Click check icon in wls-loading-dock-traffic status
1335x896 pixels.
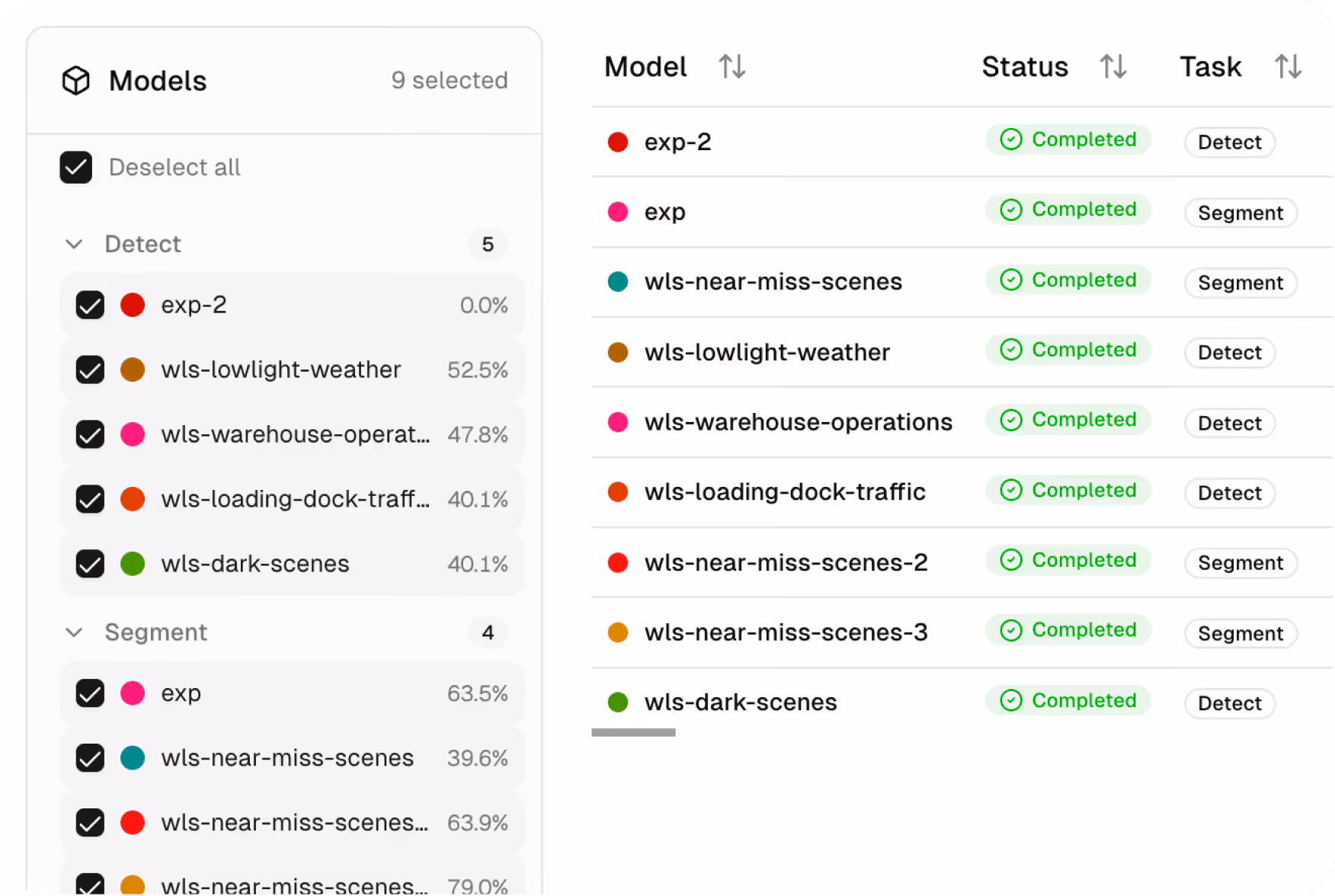1011,490
